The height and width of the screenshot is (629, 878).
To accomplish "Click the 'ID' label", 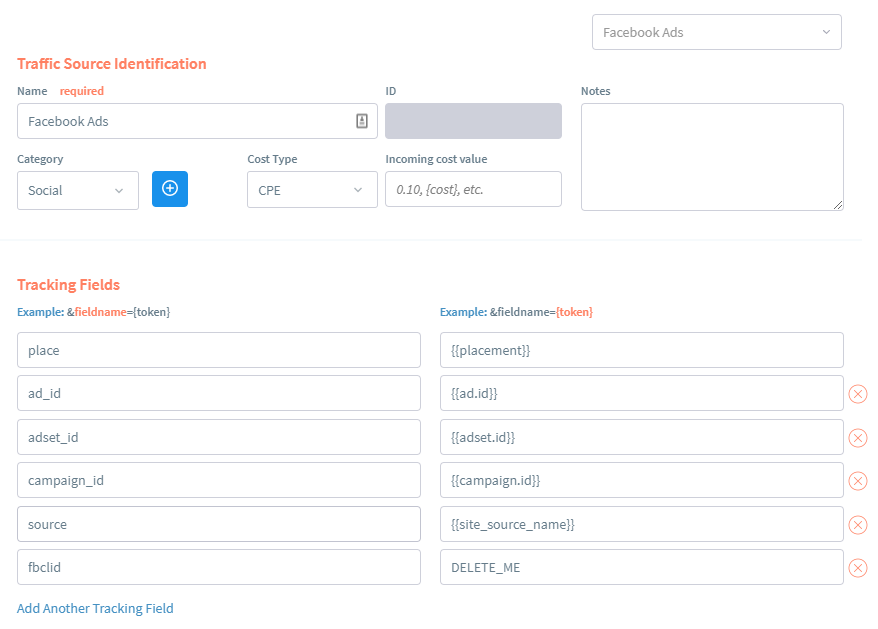I will pos(390,91).
